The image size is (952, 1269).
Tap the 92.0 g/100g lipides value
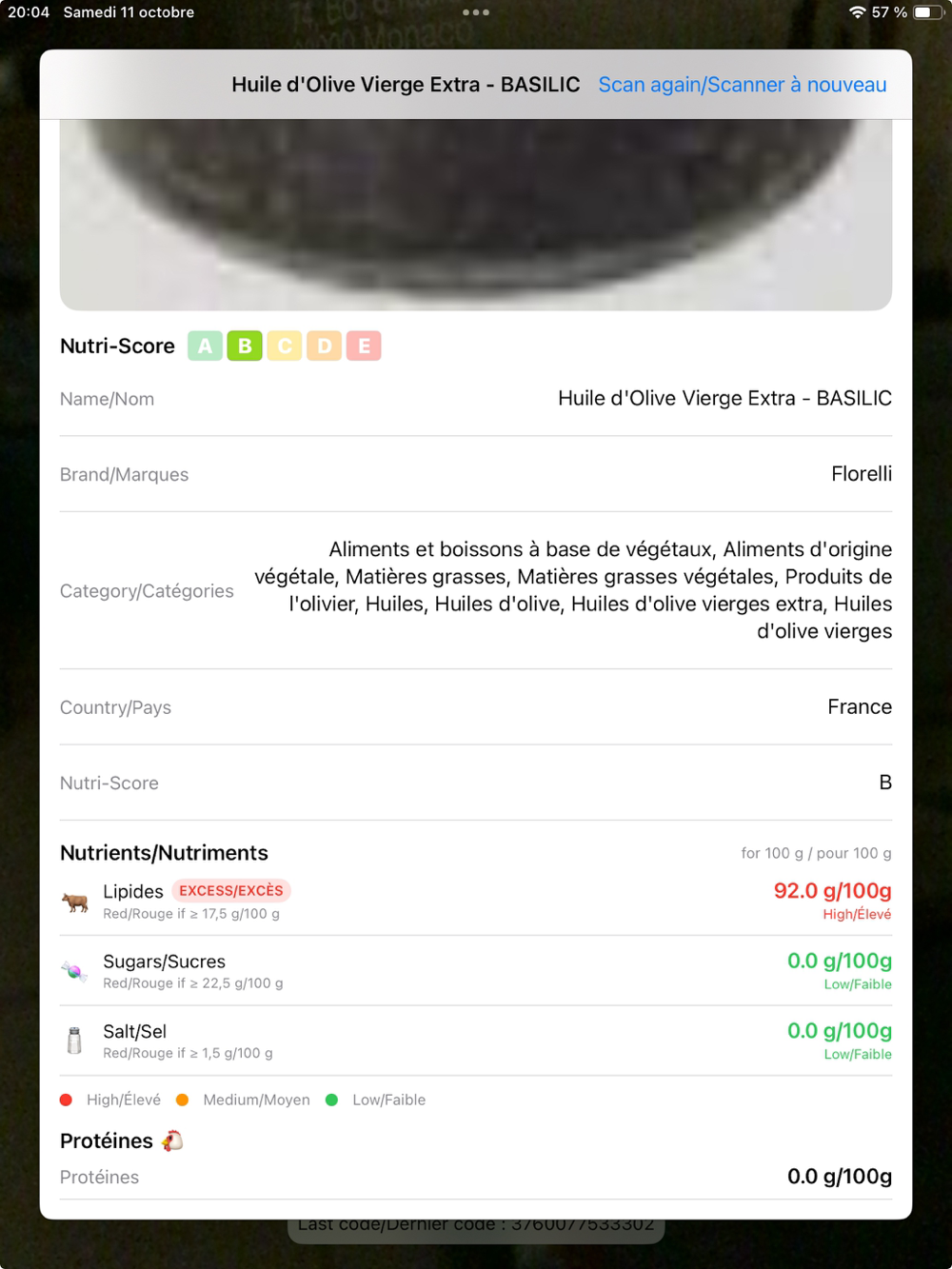click(832, 891)
